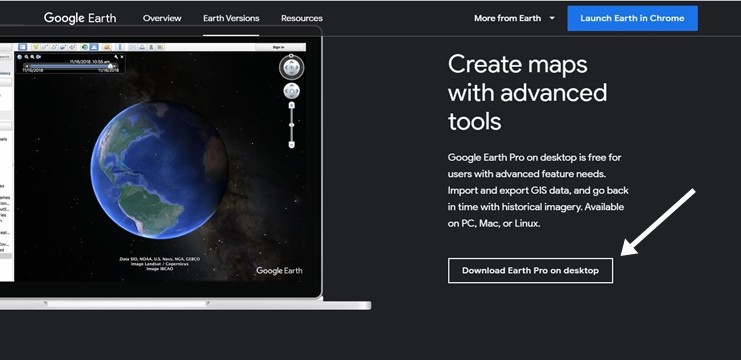
Task: Step time slider forward with right arrow
Action: point(115,66)
